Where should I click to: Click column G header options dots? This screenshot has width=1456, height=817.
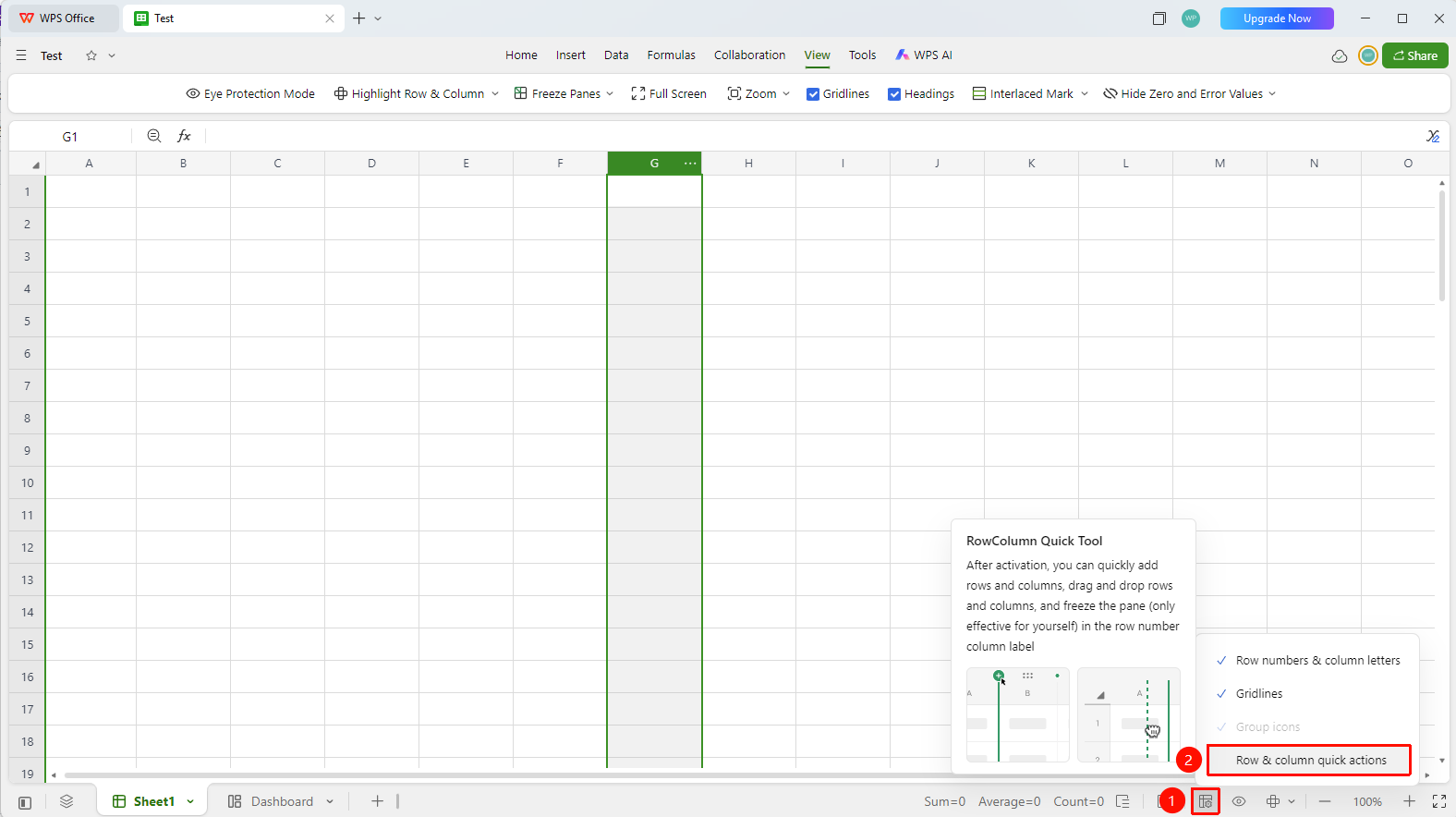[x=690, y=163]
